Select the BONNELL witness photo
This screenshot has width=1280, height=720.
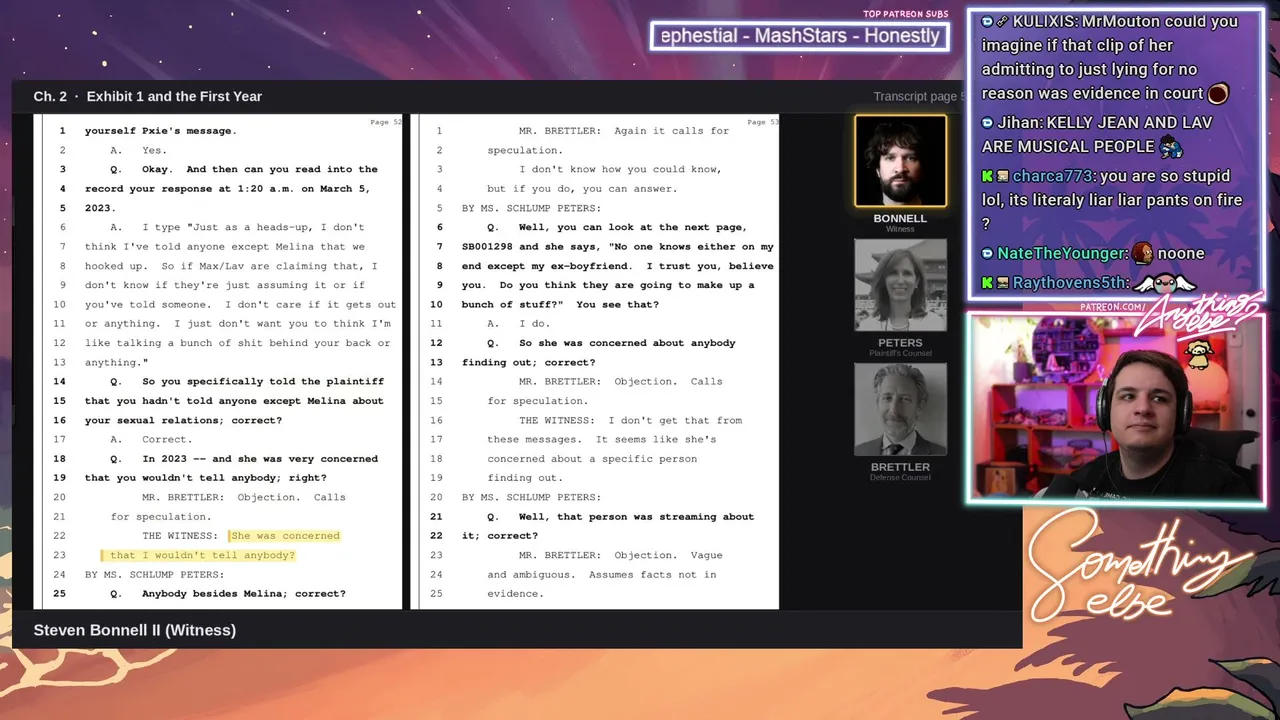click(x=900, y=161)
